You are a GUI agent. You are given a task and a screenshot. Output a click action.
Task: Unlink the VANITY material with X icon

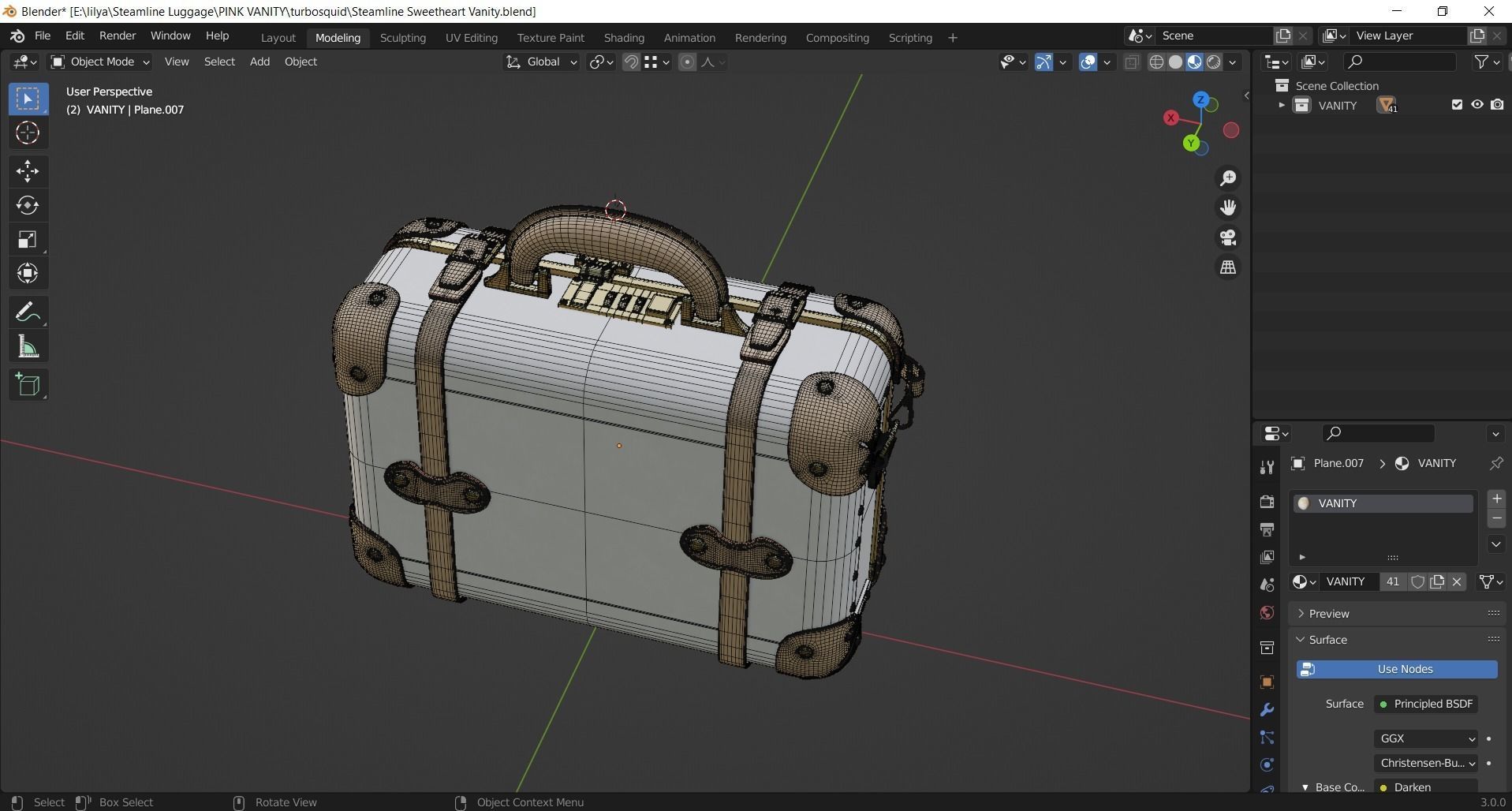tap(1457, 581)
